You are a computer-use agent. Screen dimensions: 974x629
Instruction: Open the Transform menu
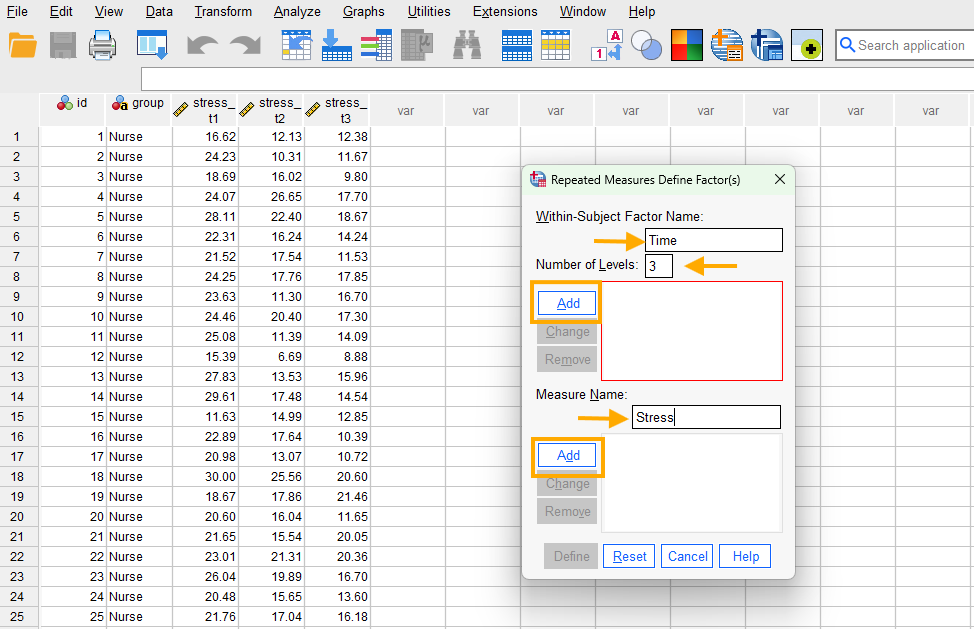(223, 11)
